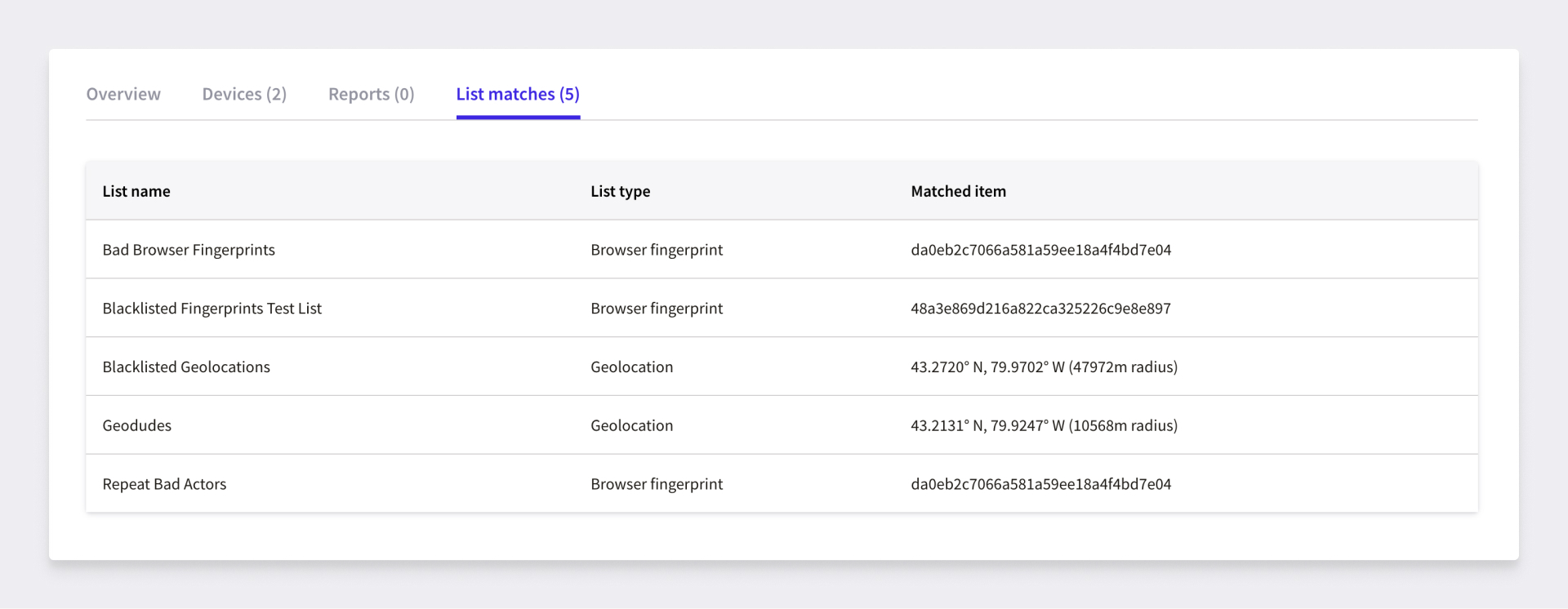The width and height of the screenshot is (1568, 609).
Task: Click the List name column header
Action: pyautogui.click(x=136, y=191)
